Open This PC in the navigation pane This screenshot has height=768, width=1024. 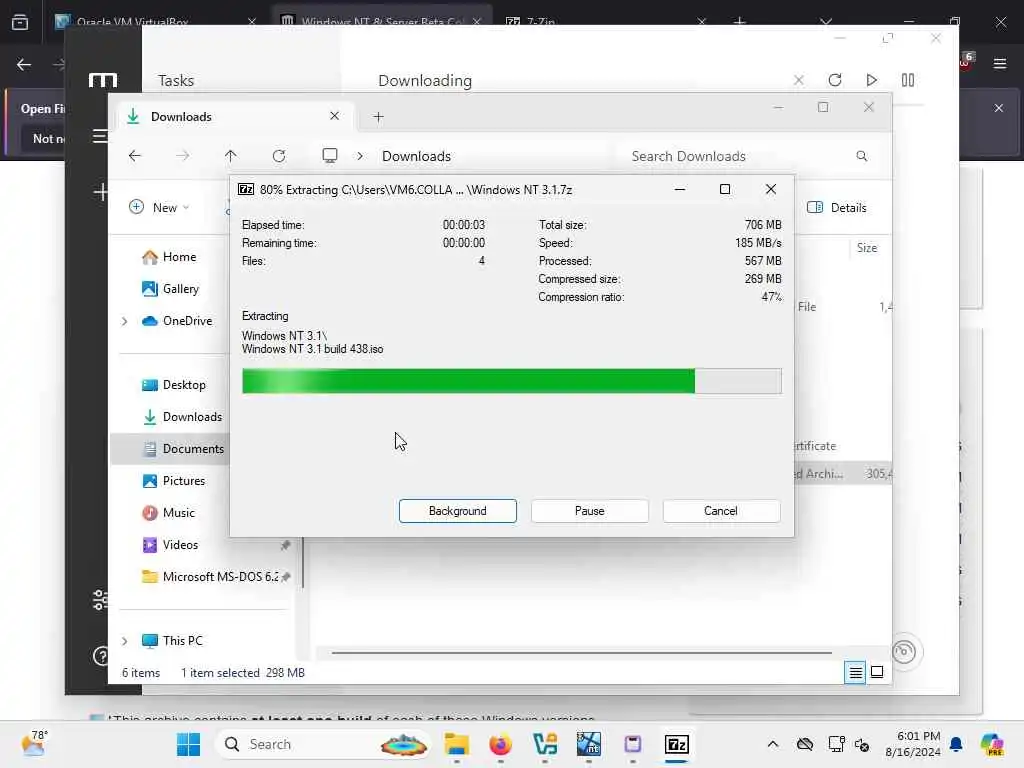tap(172, 641)
